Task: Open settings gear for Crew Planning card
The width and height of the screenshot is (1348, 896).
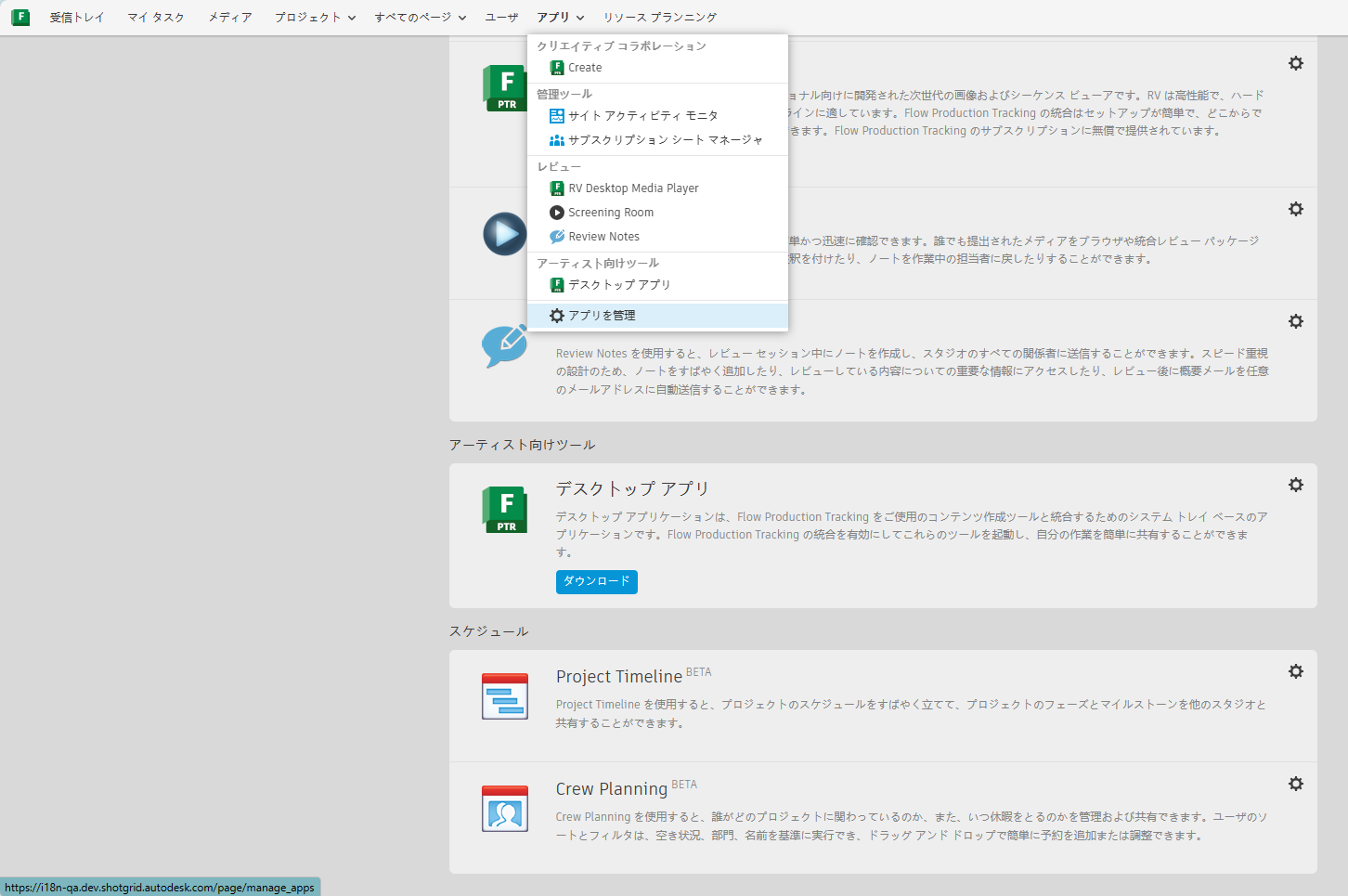Action: [1296, 784]
